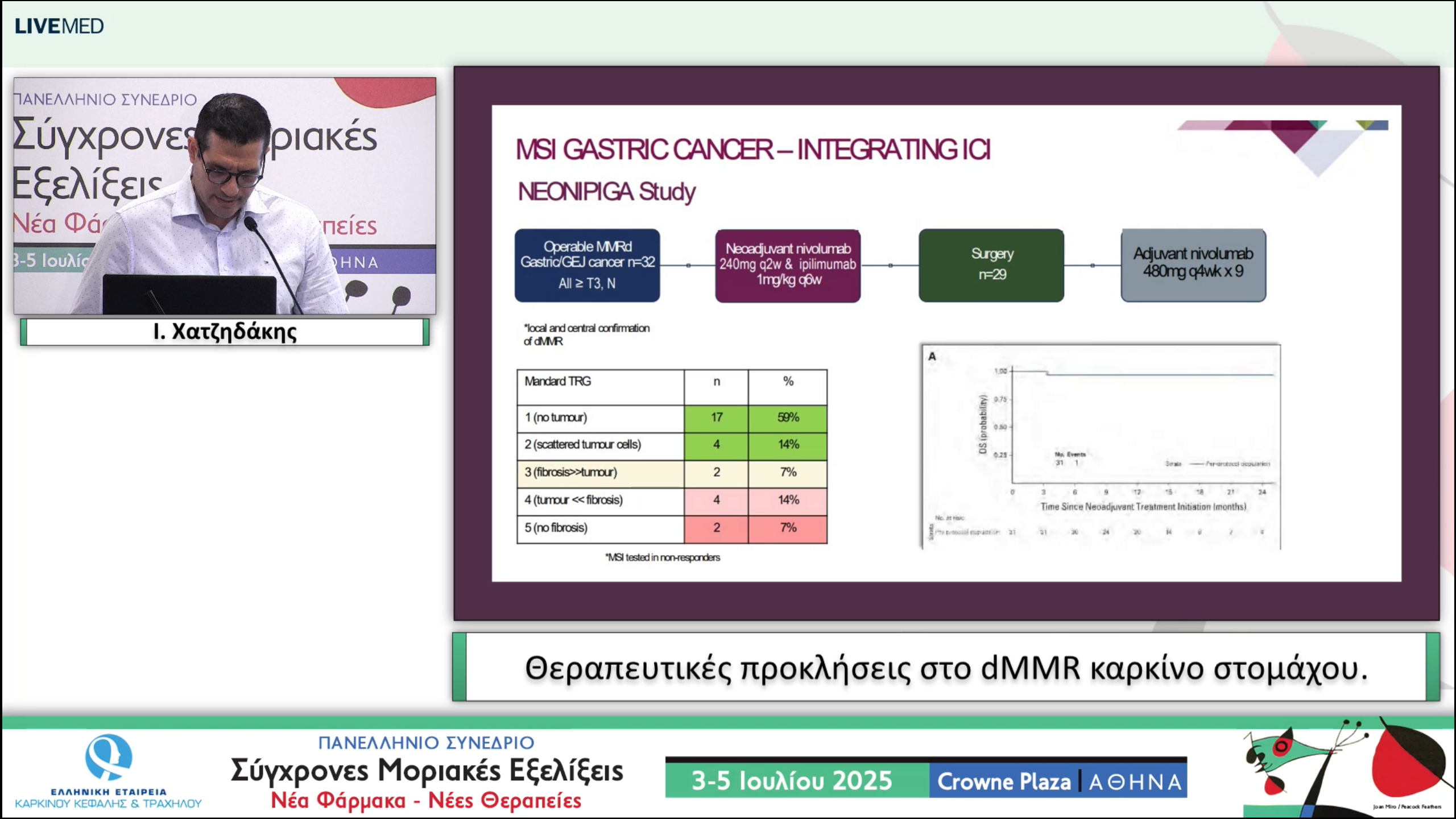
Task: Click the speaker name Ι. Χατζηδάκης
Action: point(225,332)
